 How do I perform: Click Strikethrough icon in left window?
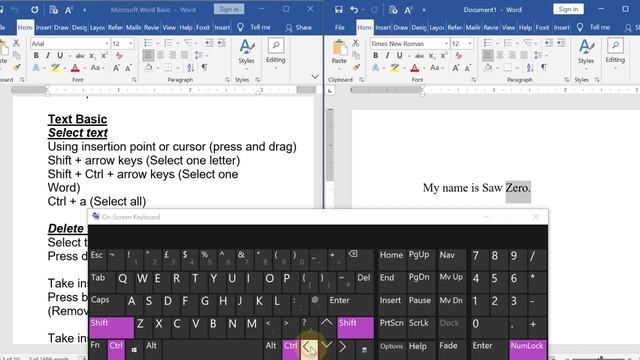pyautogui.click(x=80, y=56)
